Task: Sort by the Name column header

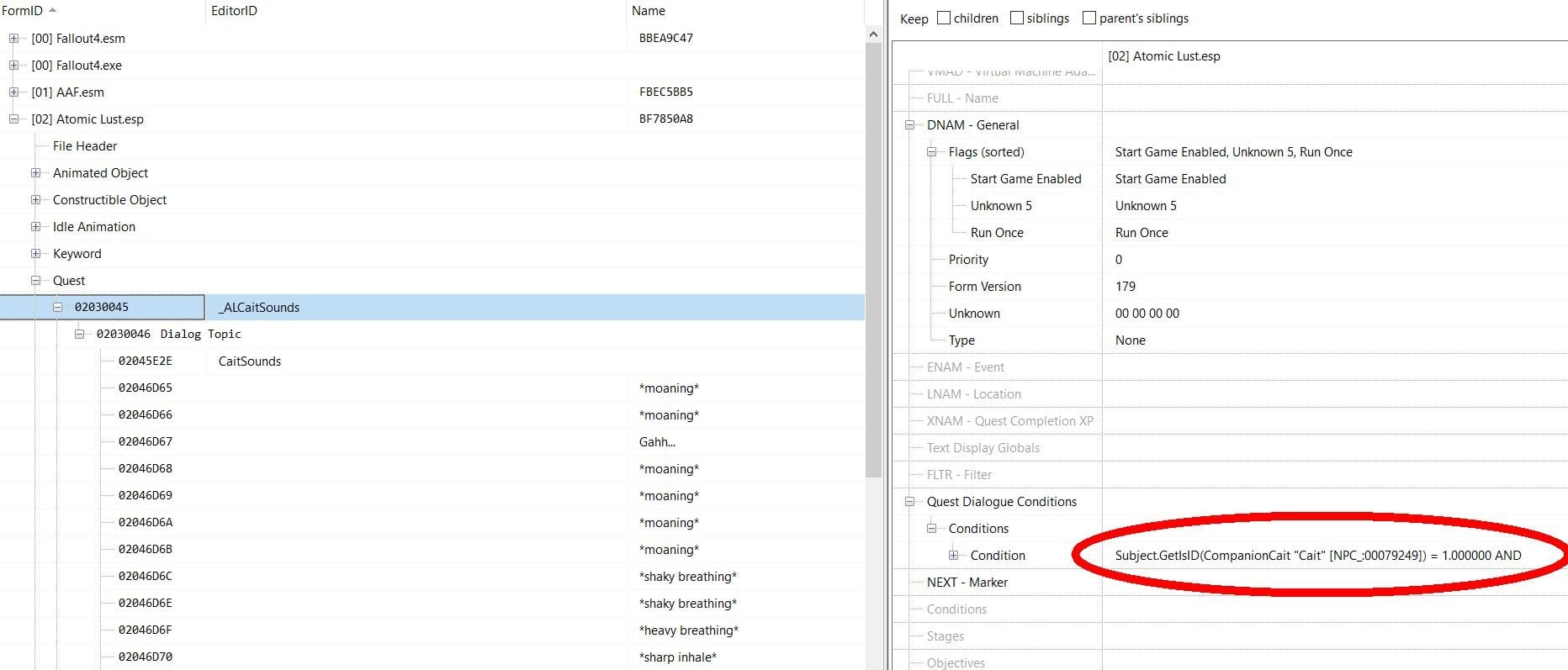Action: [x=745, y=11]
